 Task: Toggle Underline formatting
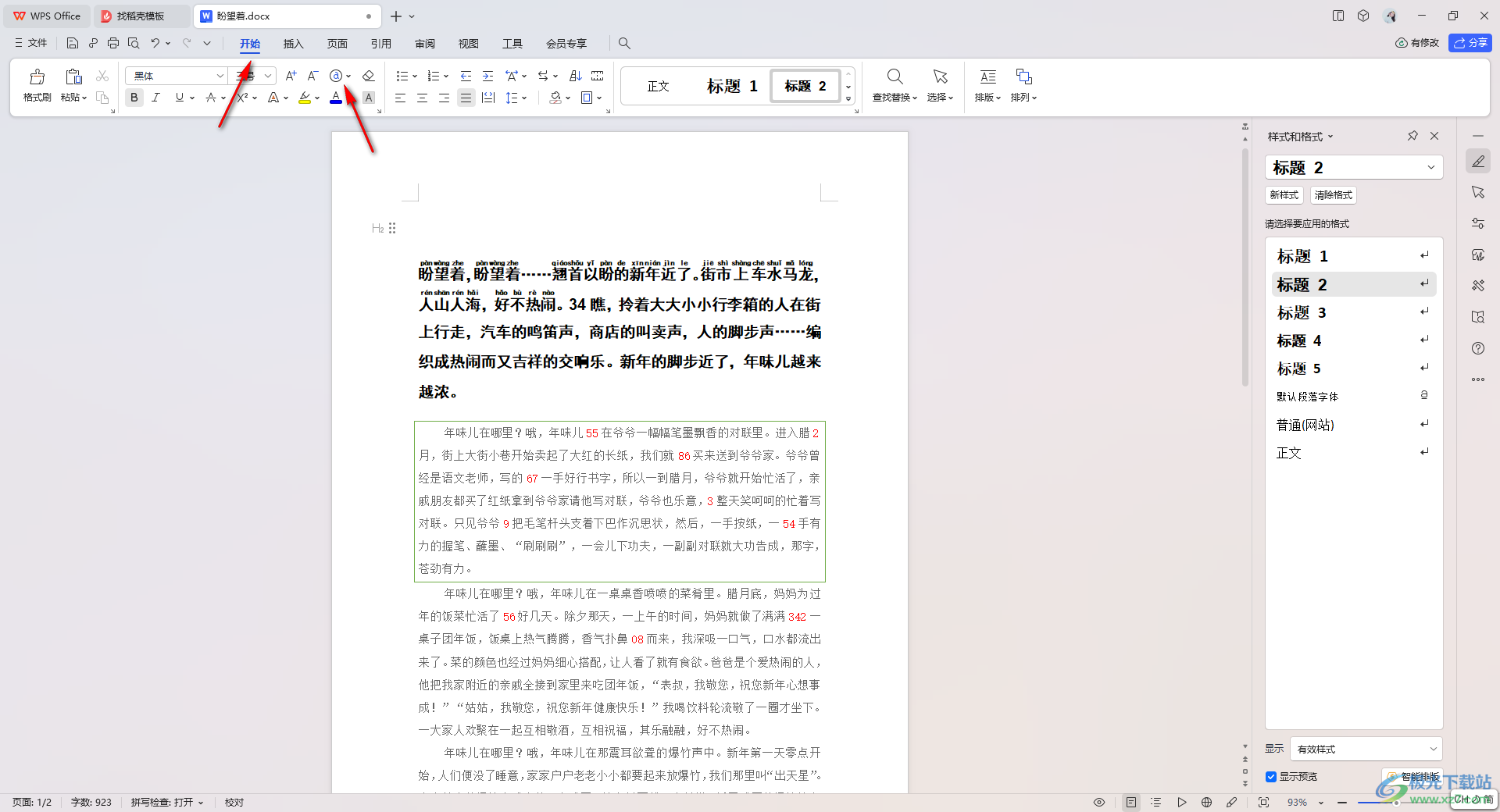click(180, 98)
